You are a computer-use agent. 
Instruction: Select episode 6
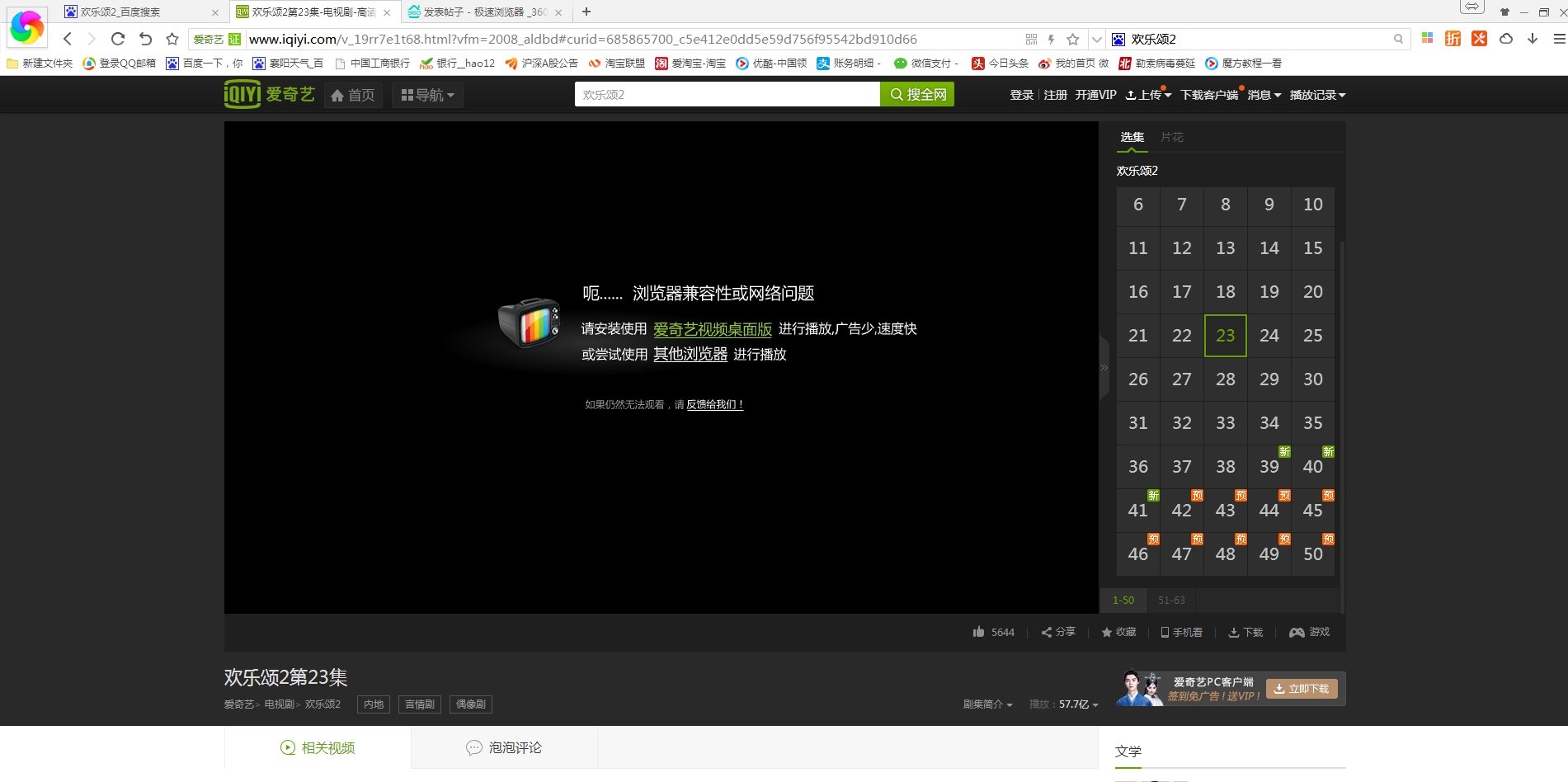point(1138,205)
